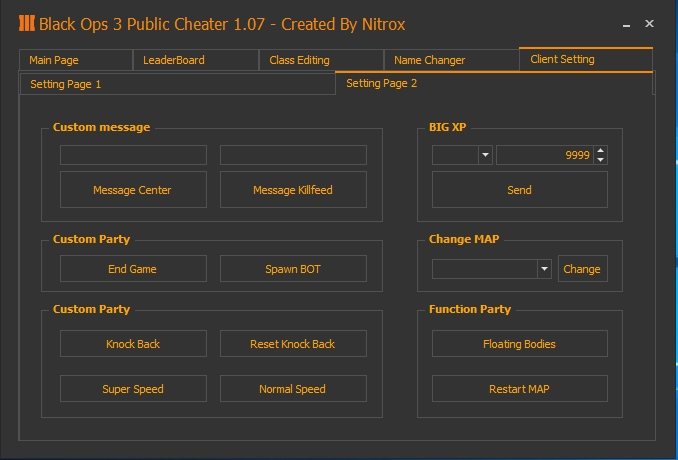Select the Setting Page 2 subtab
678x460 pixels.
(494, 83)
